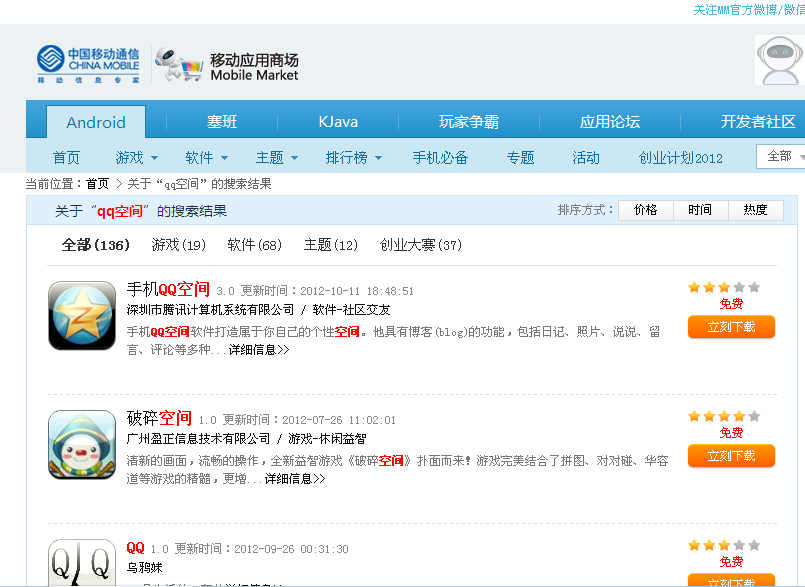Image resolution: width=805 pixels, height=587 pixels.
Task: Click the 乌鸦妹 developer name
Action: pyautogui.click(x=144, y=567)
